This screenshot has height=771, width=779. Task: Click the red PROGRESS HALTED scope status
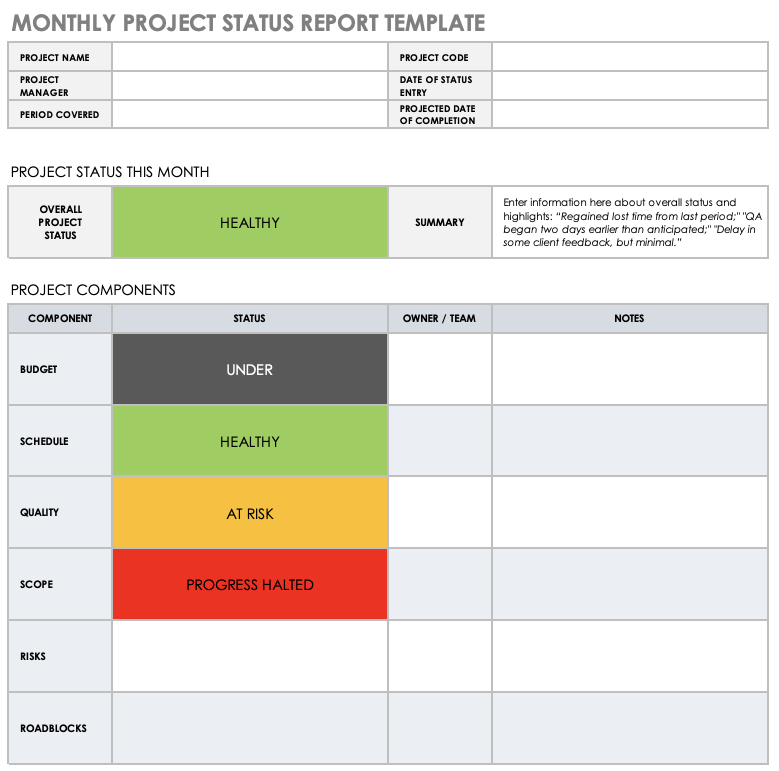tap(249, 584)
